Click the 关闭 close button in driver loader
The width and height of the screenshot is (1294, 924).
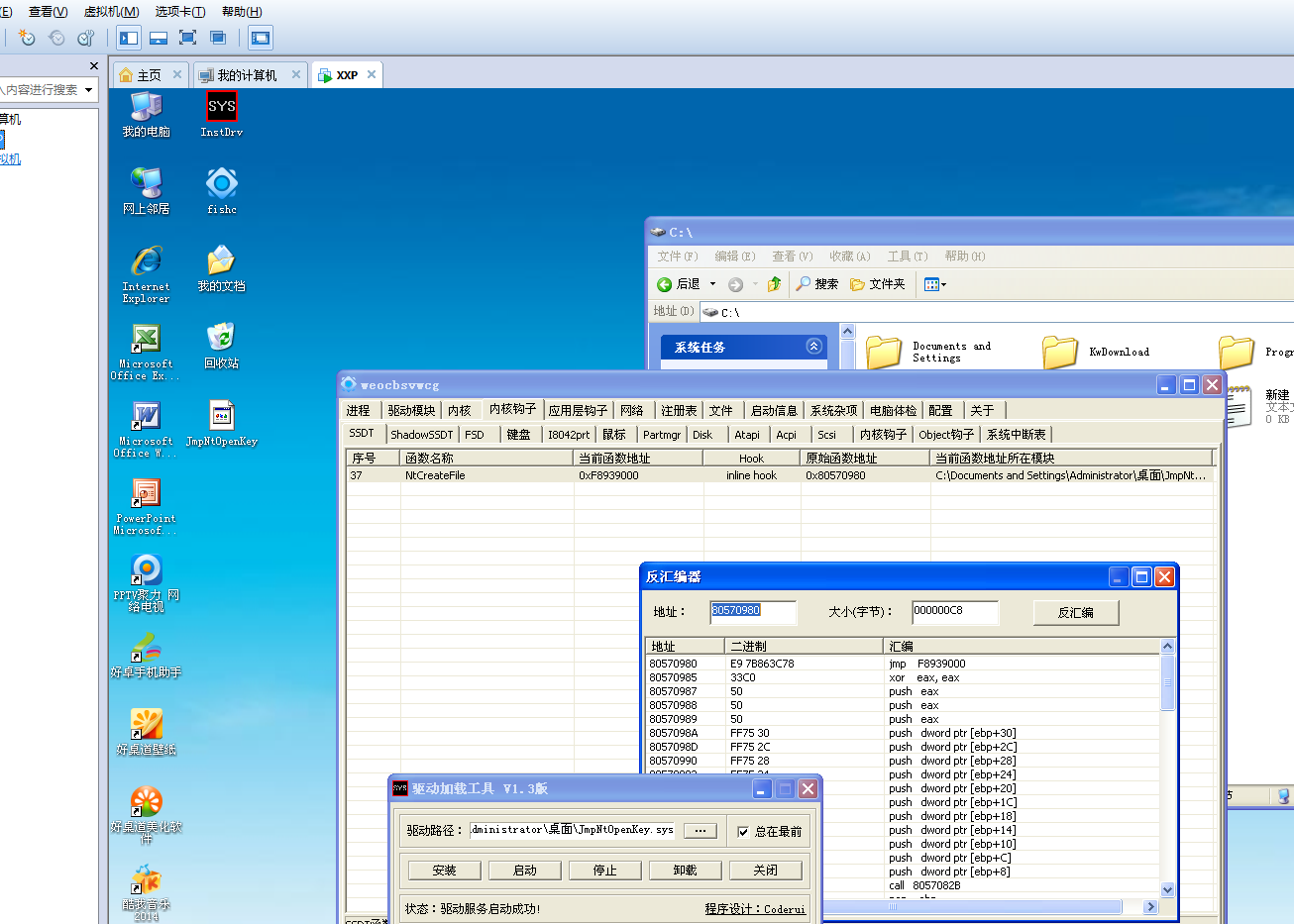click(765, 871)
